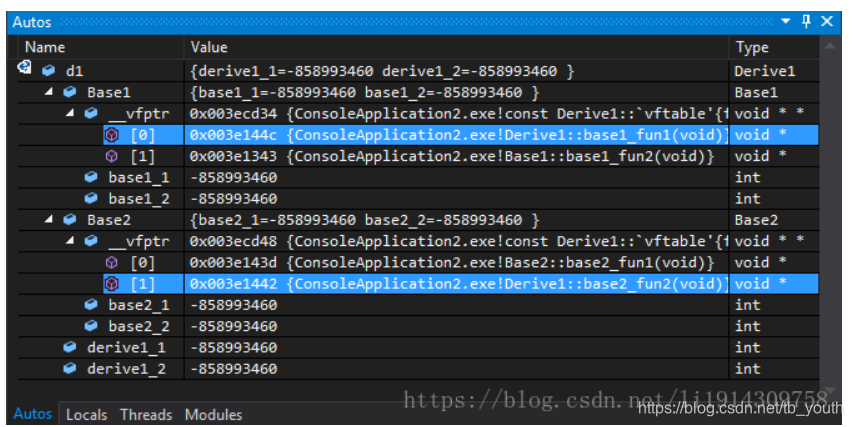853x427 pixels.
Task: Click the cube icon beside Base2's __vfptr
Action: pos(91,241)
